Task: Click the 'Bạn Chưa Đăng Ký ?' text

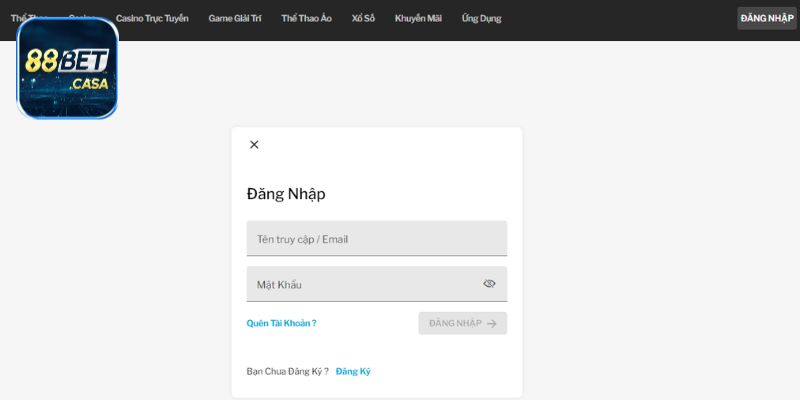Action: click(287, 371)
